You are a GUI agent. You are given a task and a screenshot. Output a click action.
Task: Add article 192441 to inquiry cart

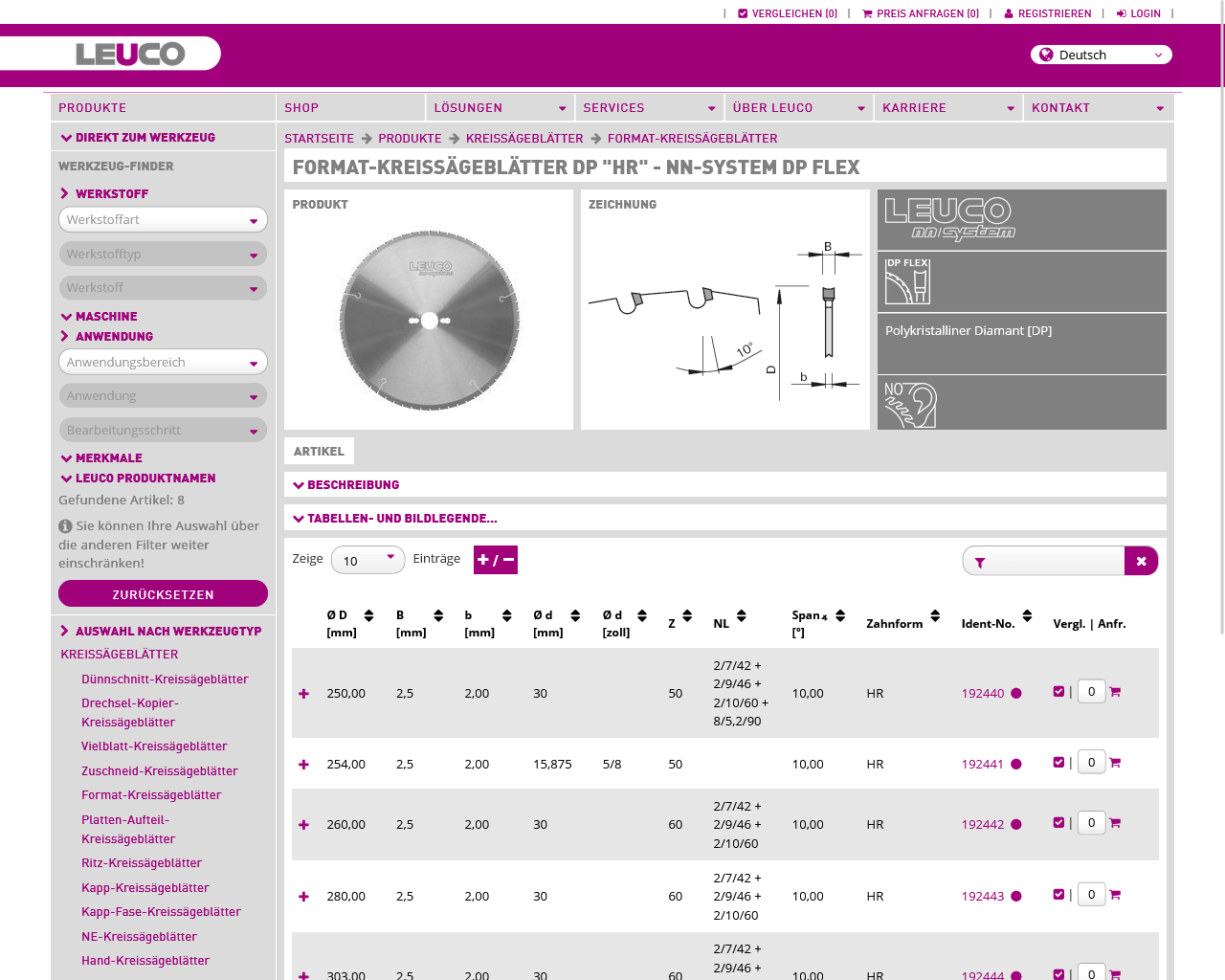[x=1115, y=763]
